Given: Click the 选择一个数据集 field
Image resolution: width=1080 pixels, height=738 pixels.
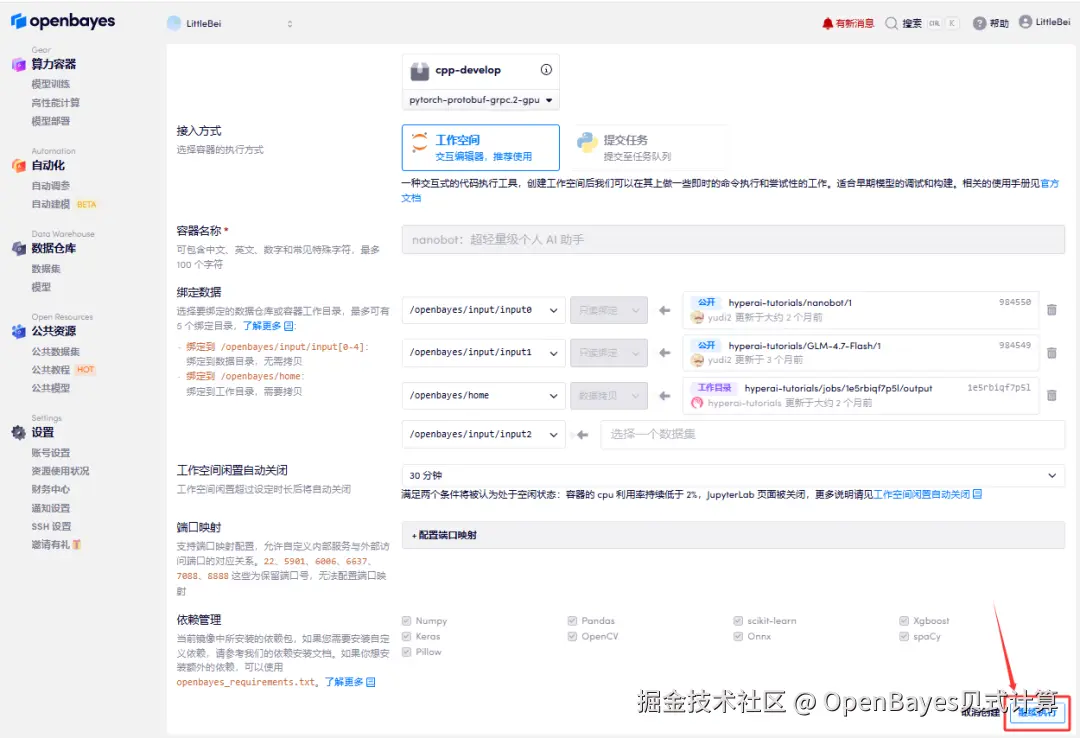Looking at the screenshot, I should [833, 434].
